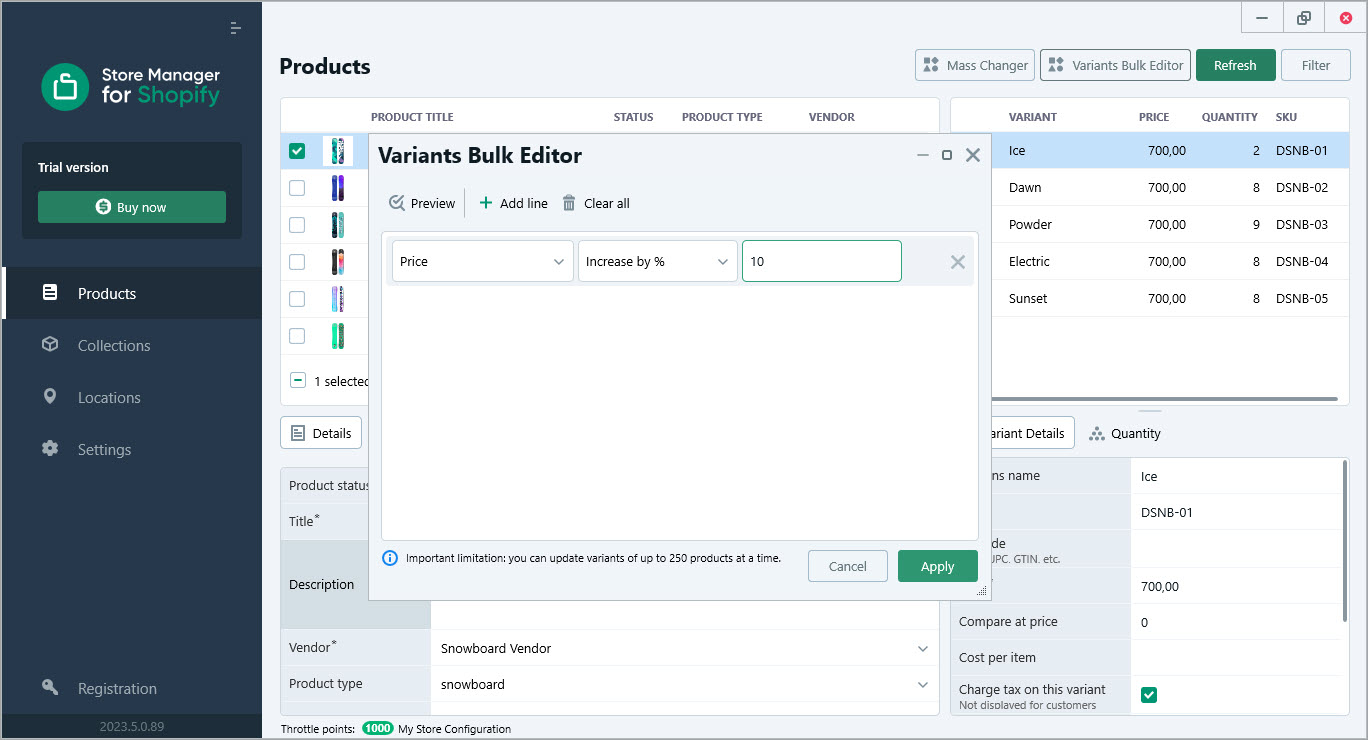Check the third product row checkbox

[297, 224]
